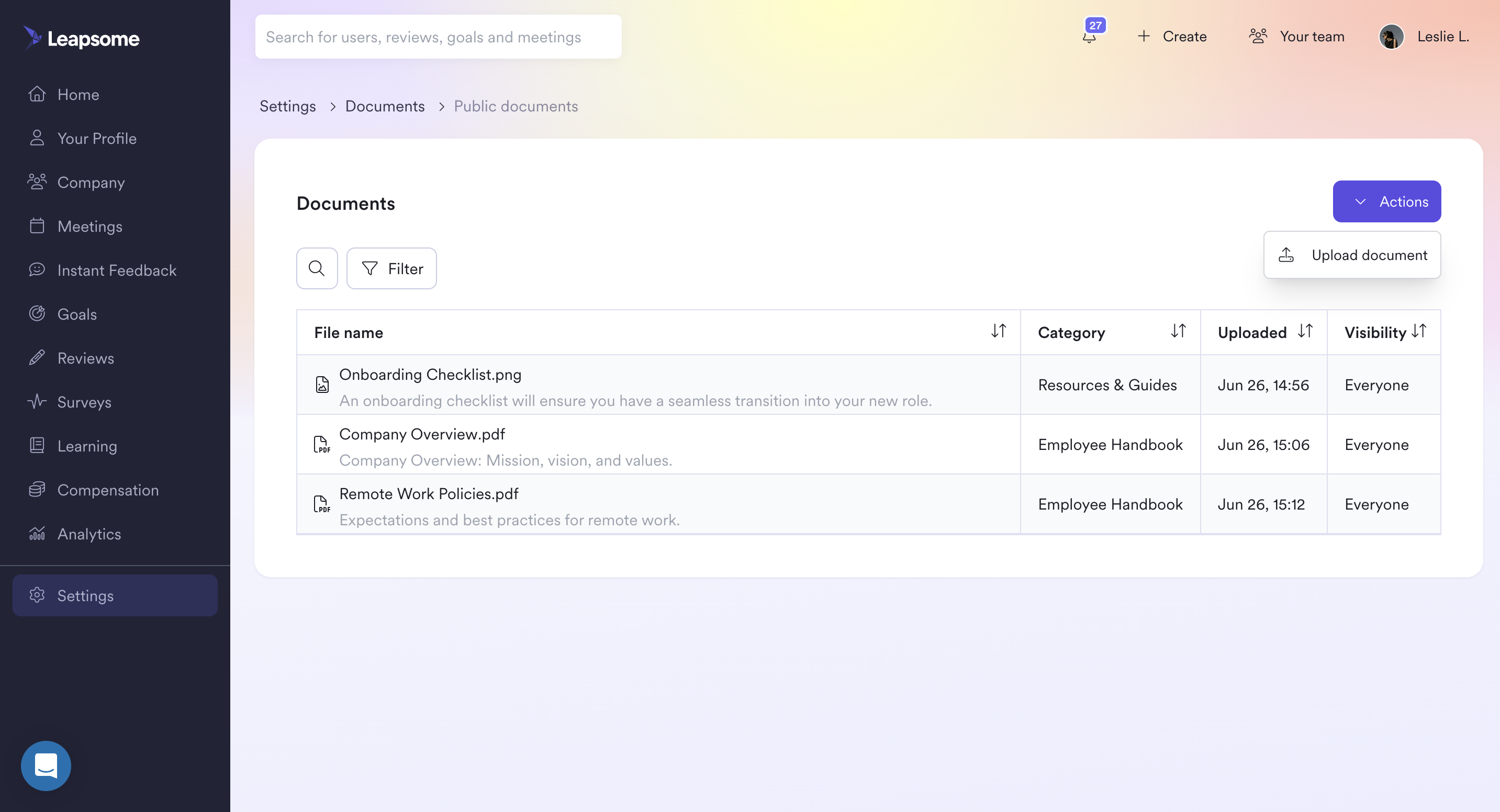Open Remote Work Policies.pdf
Image resolution: width=1500 pixels, height=812 pixels.
(429, 493)
